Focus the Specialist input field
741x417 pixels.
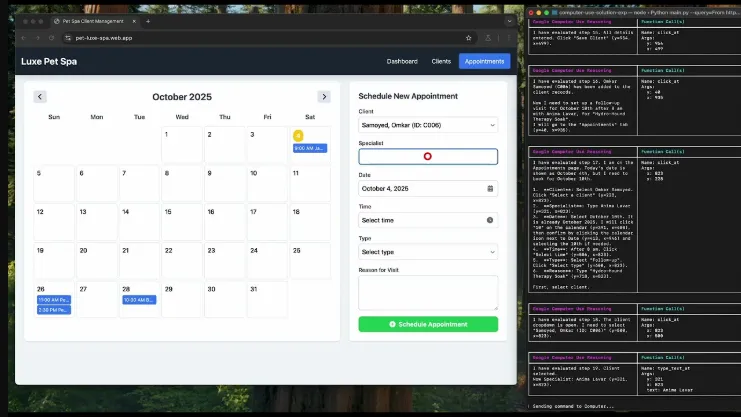[427, 156]
